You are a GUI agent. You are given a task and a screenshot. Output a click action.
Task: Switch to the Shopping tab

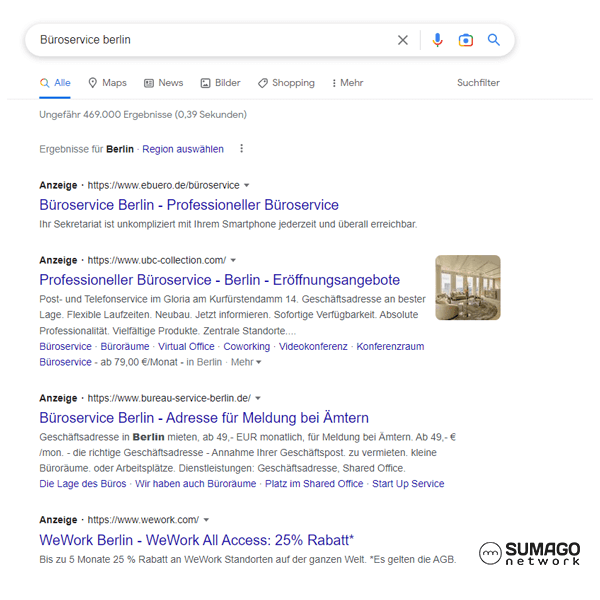(286, 83)
